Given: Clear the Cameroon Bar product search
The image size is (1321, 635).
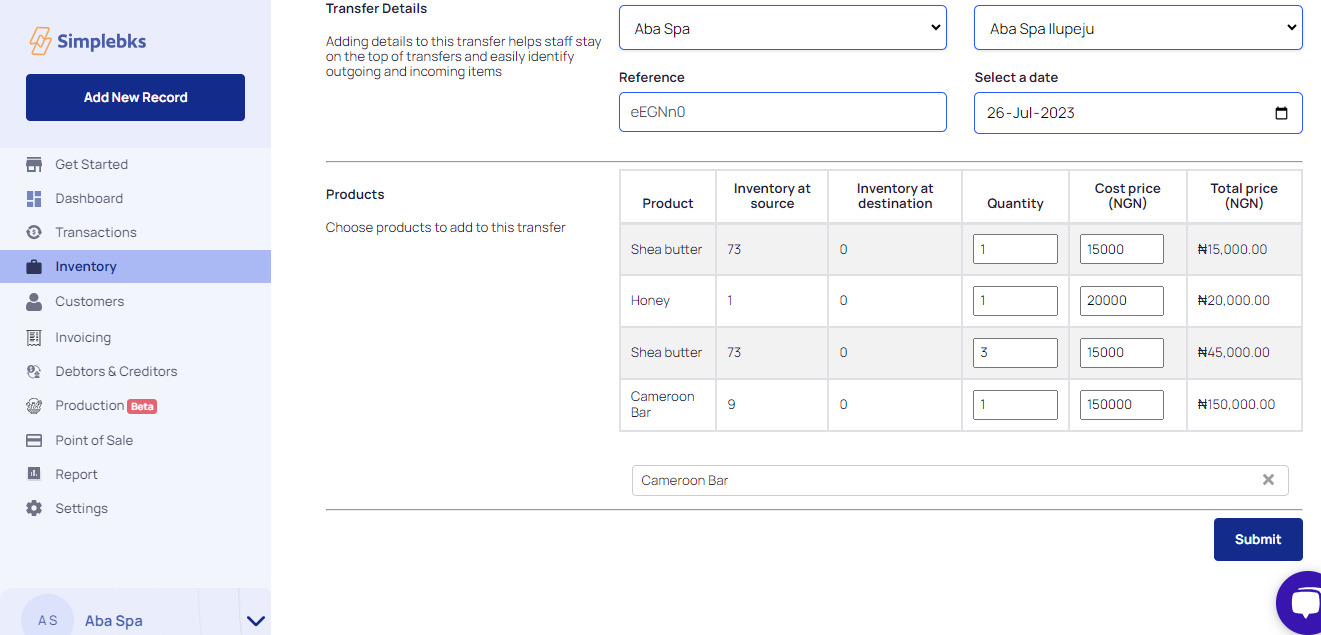Looking at the screenshot, I should (1268, 480).
